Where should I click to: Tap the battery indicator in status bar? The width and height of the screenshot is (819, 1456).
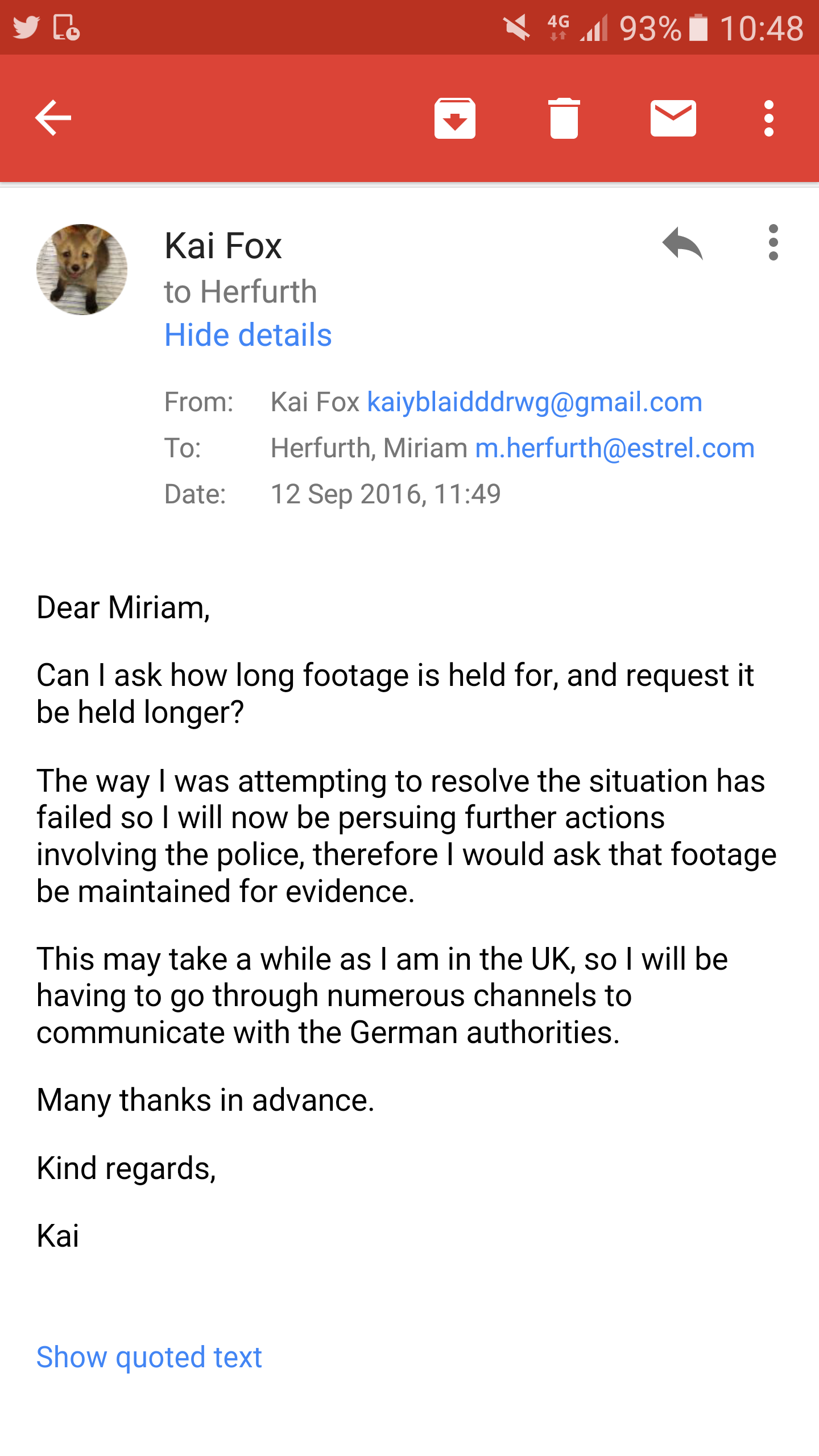[698, 27]
